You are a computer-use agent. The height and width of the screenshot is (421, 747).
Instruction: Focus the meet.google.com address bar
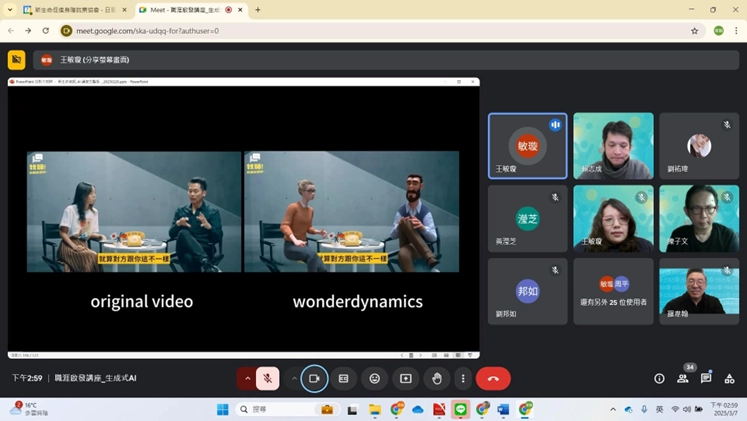point(381,30)
